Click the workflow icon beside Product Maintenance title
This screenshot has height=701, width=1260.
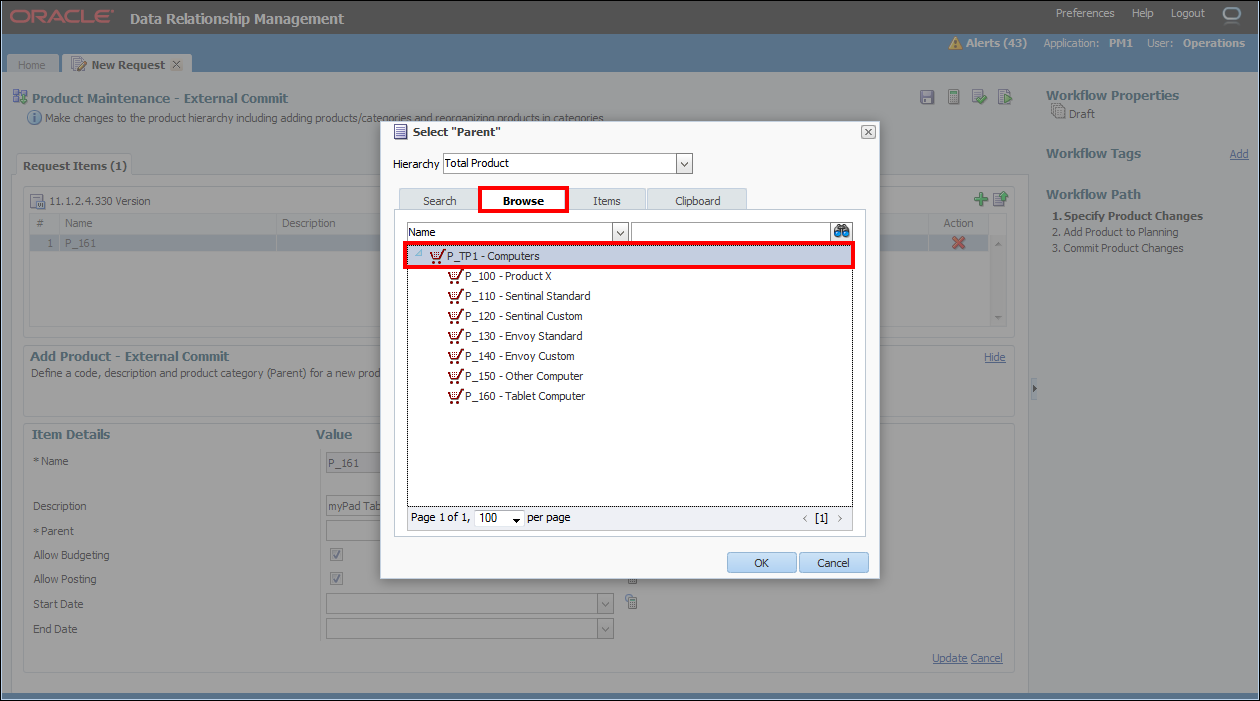click(x=20, y=98)
